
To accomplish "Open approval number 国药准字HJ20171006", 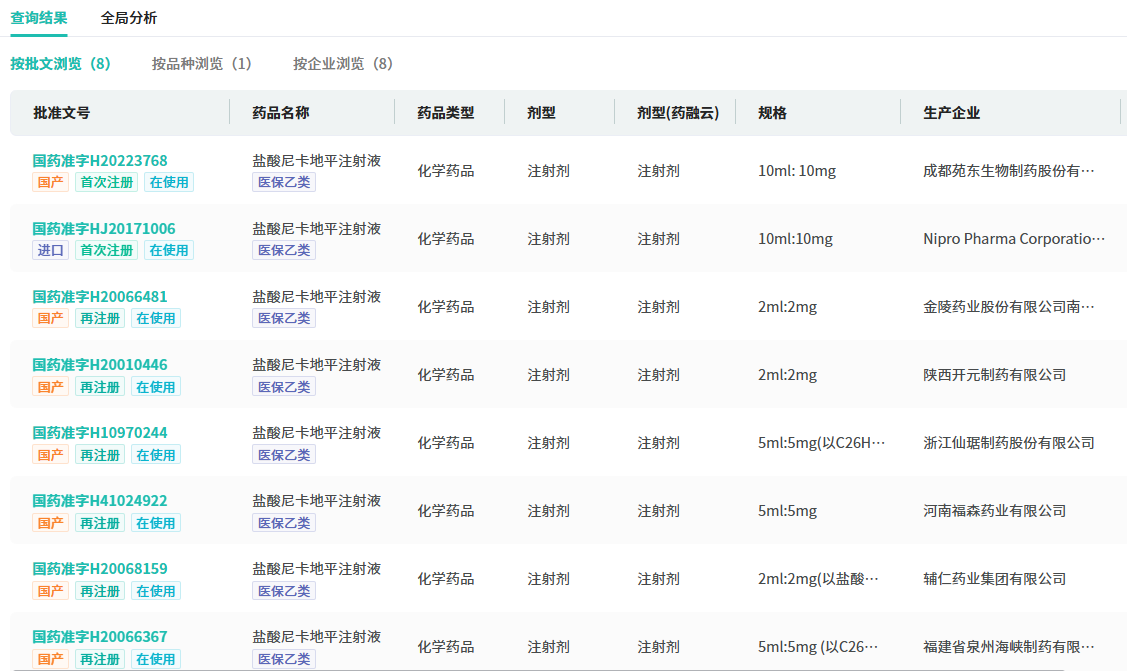I will point(104,229).
